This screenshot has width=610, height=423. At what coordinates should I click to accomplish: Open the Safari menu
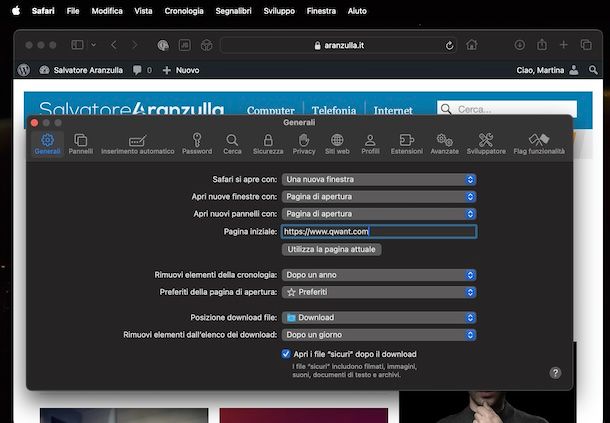(43, 11)
